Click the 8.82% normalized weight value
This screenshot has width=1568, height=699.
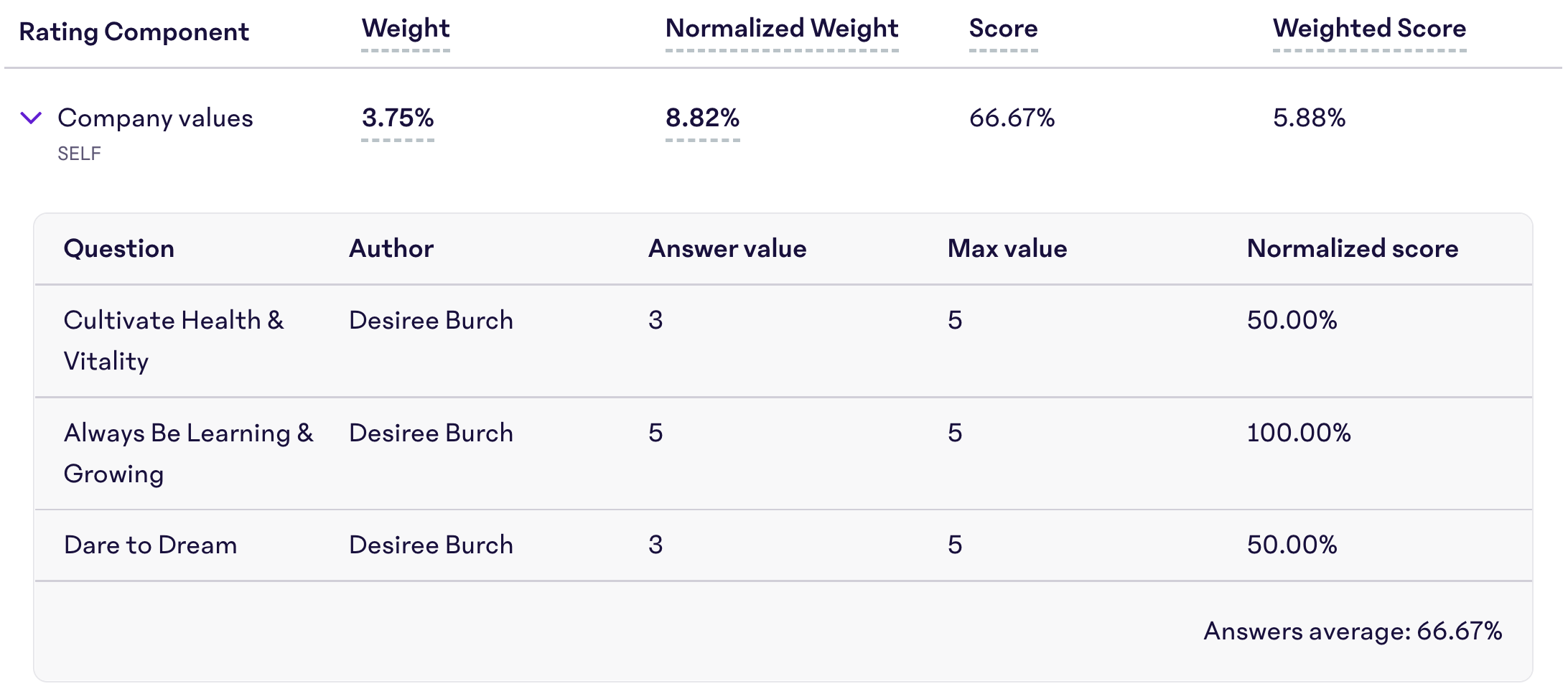(702, 118)
